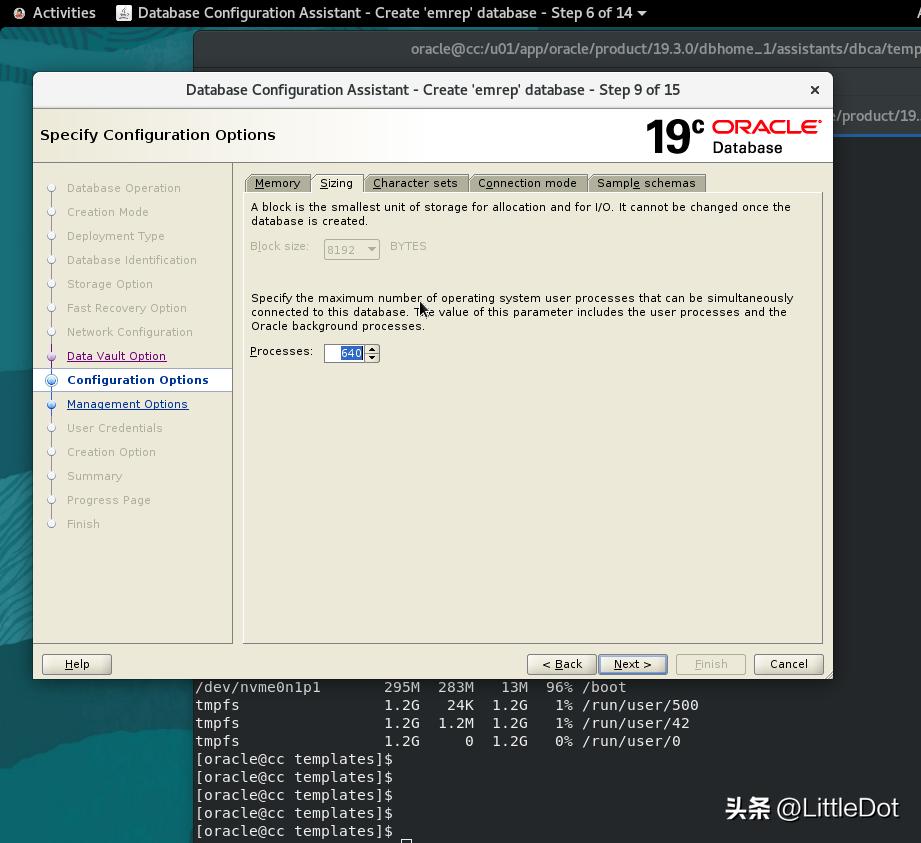
Task: Click the Activities foot logo icon
Action: [19, 13]
